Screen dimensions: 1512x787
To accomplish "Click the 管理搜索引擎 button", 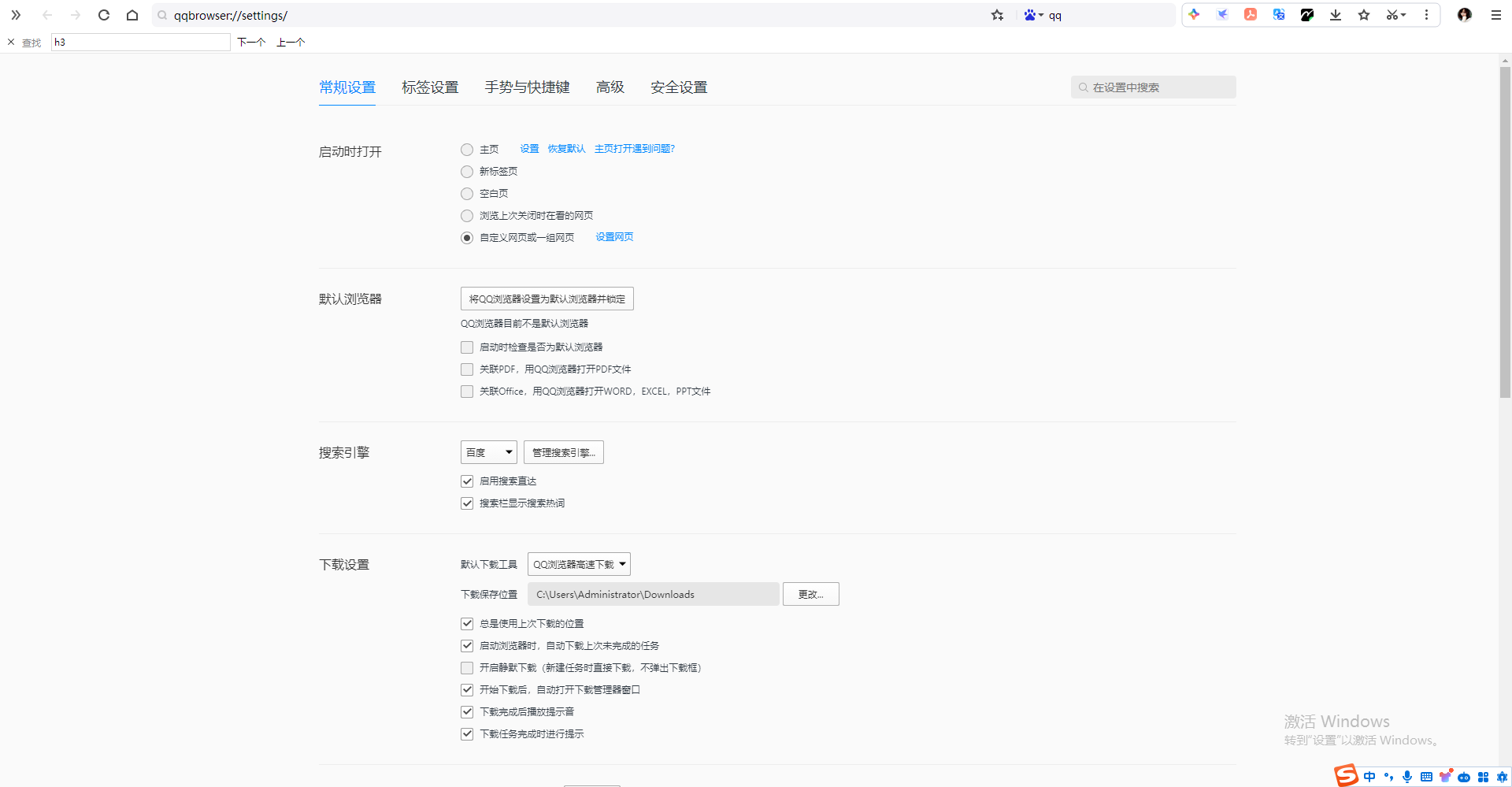I will pyautogui.click(x=564, y=452).
